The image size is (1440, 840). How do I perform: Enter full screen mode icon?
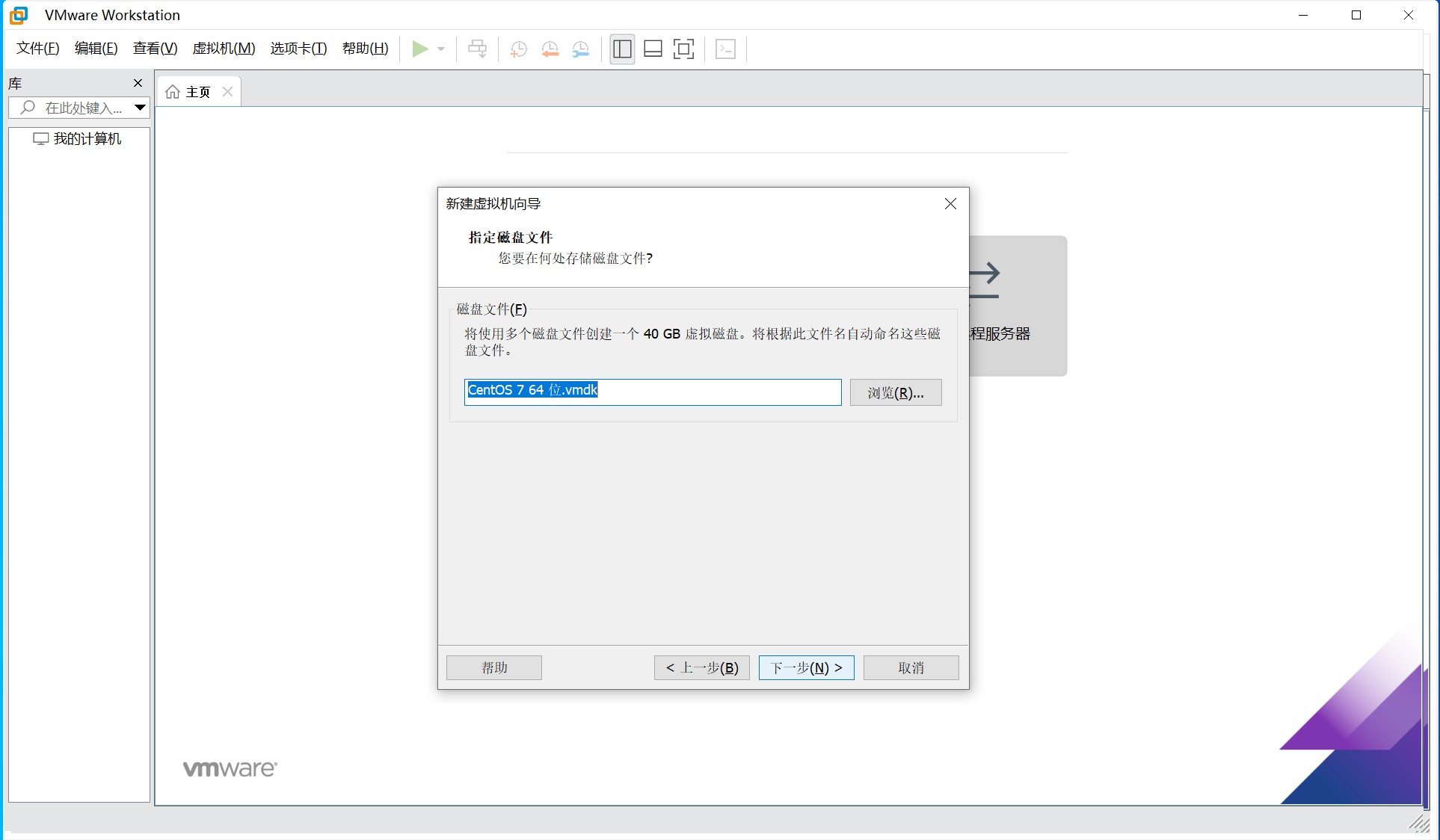683,49
